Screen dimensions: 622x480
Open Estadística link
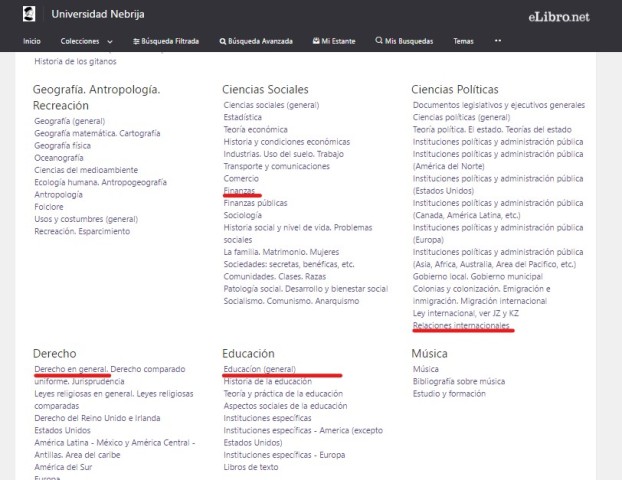242,117
